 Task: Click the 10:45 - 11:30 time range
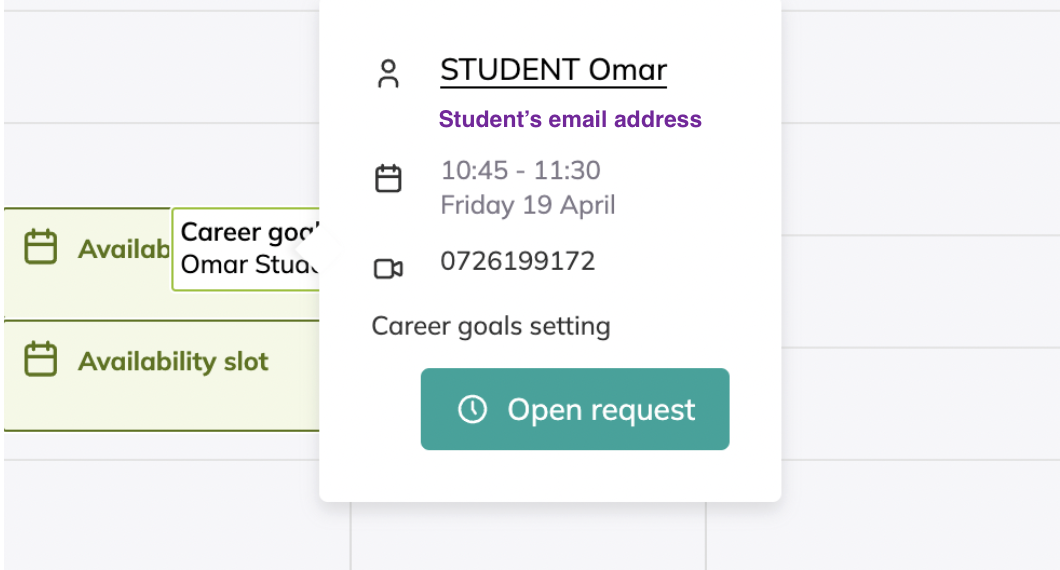coord(520,170)
